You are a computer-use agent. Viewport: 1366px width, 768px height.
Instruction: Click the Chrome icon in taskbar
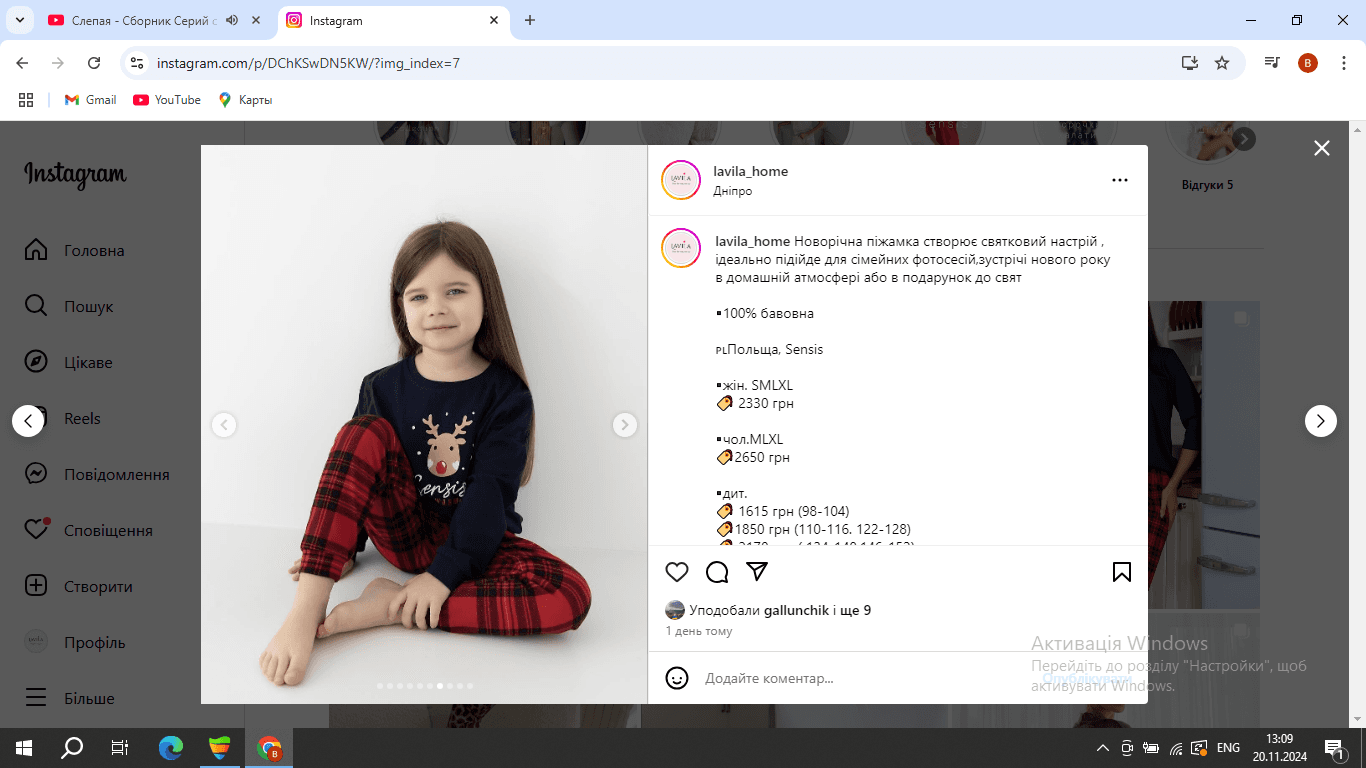click(269, 747)
